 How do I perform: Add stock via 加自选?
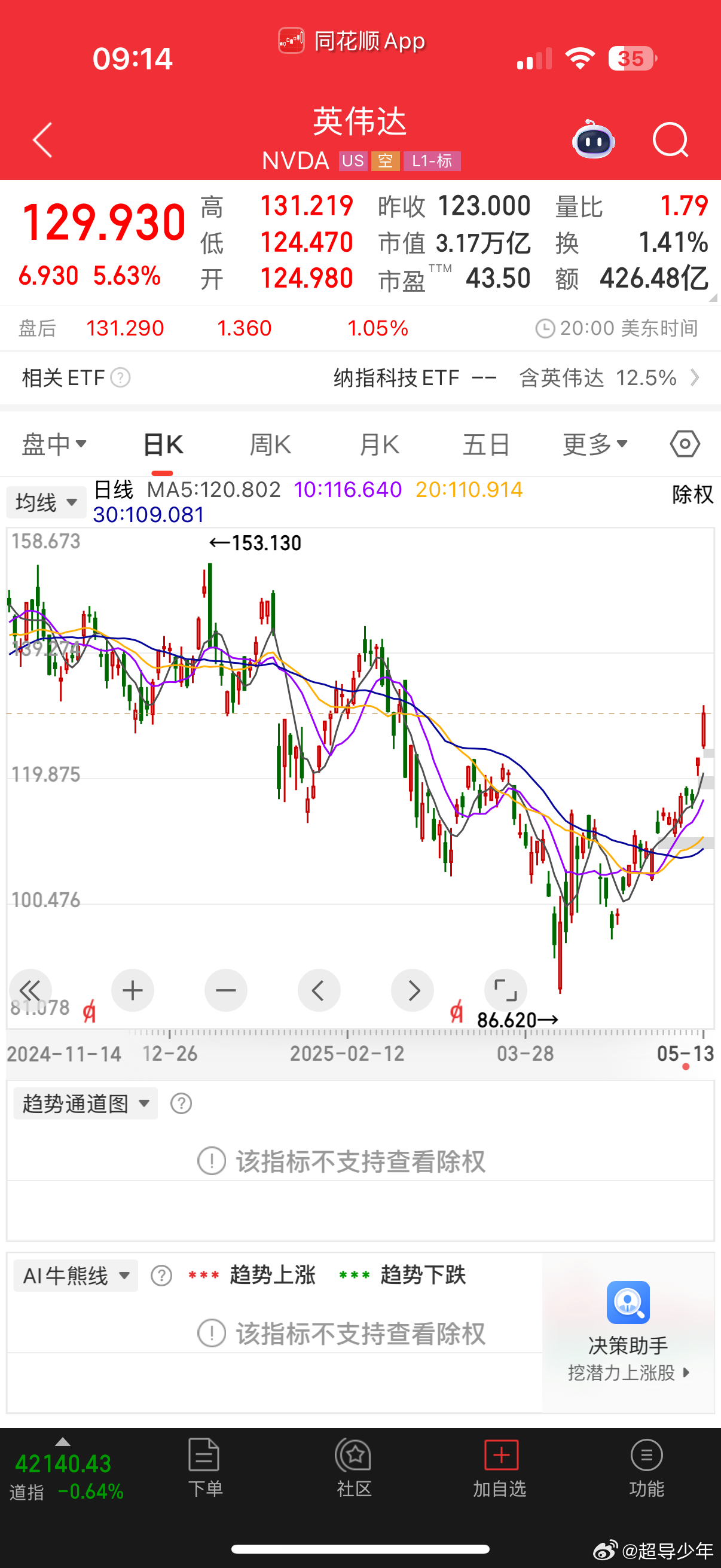[500, 1468]
